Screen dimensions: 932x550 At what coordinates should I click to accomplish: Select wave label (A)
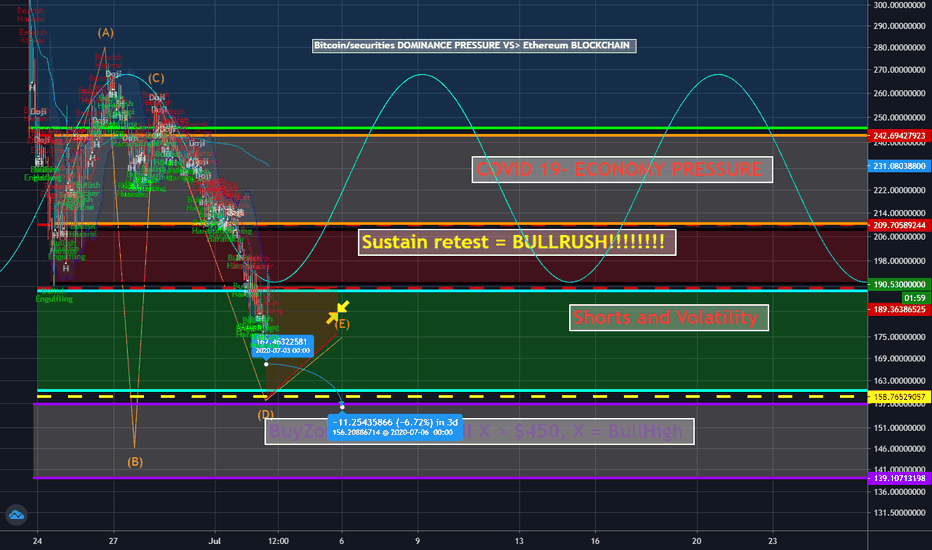106,33
